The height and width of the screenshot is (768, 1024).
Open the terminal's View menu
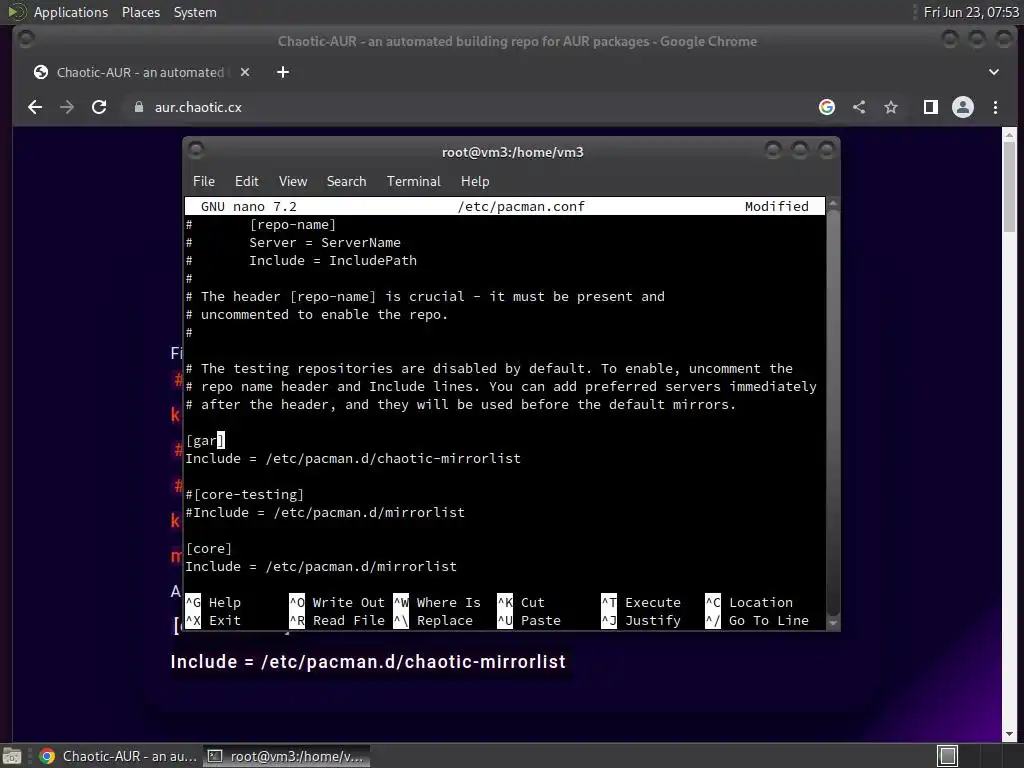coord(293,181)
